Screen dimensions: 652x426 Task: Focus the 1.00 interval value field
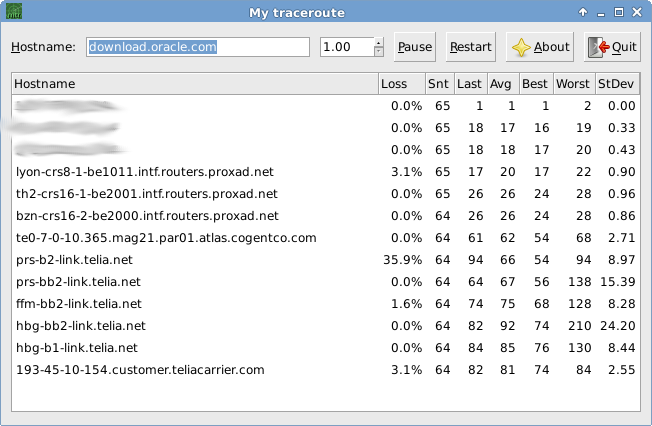click(346, 47)
